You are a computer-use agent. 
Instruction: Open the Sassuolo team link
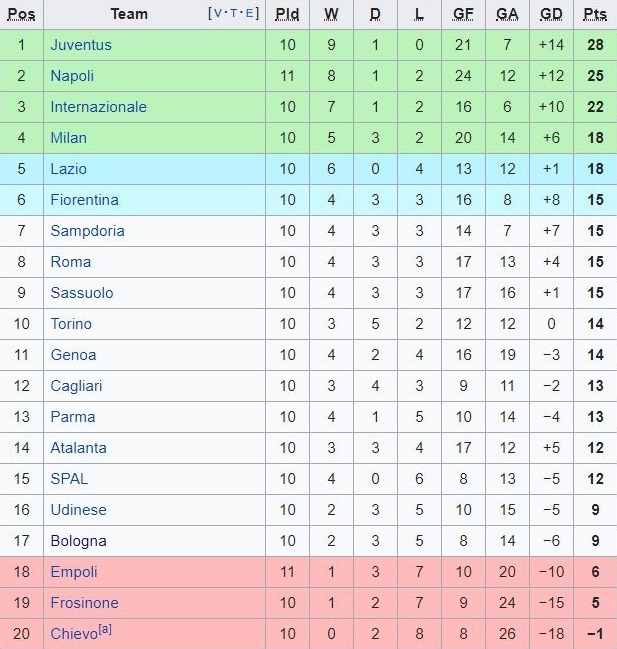tap(82, 293)
